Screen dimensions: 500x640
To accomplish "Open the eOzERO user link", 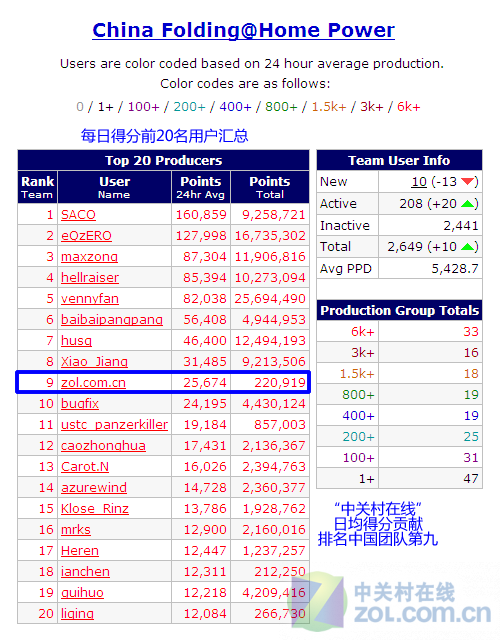I will [86, 236].
